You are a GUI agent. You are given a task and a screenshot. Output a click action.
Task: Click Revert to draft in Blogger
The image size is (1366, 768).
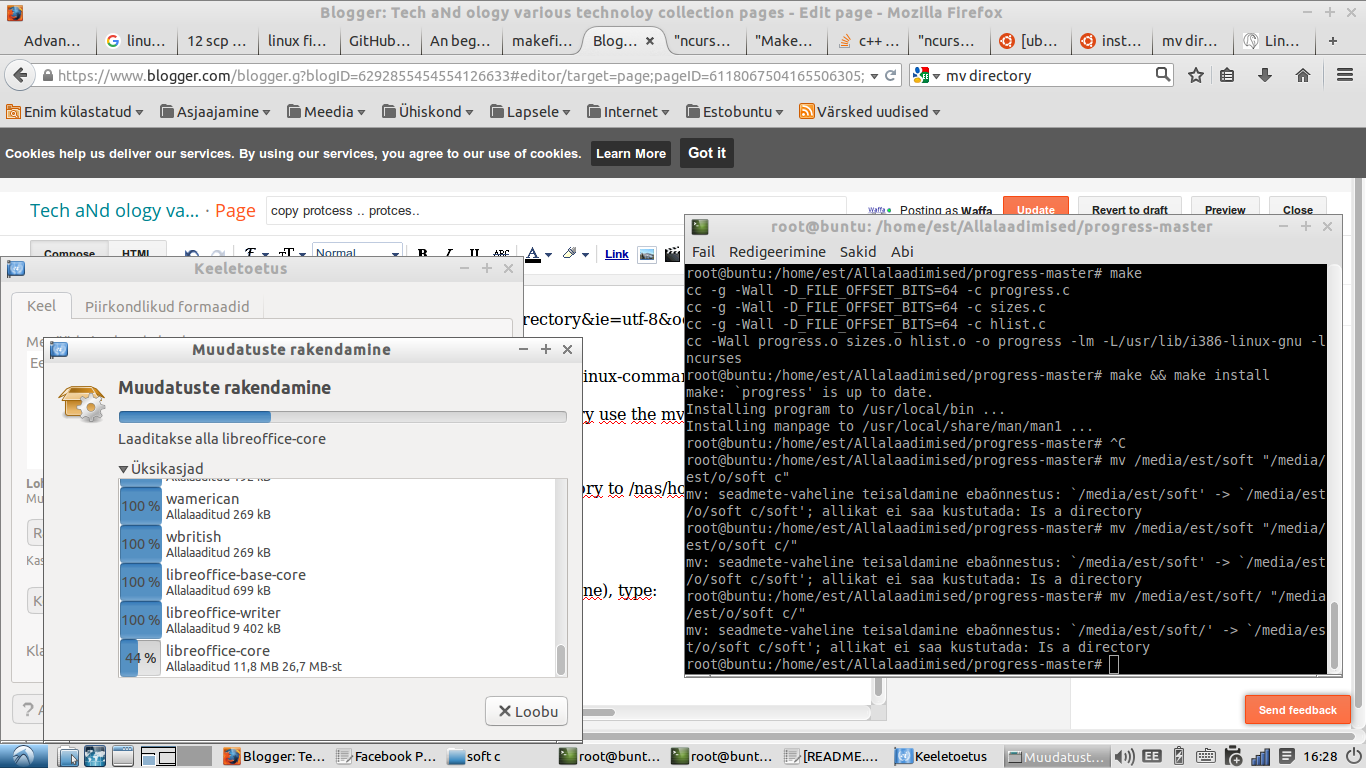pyautogui.click(x=1130, y=210)
